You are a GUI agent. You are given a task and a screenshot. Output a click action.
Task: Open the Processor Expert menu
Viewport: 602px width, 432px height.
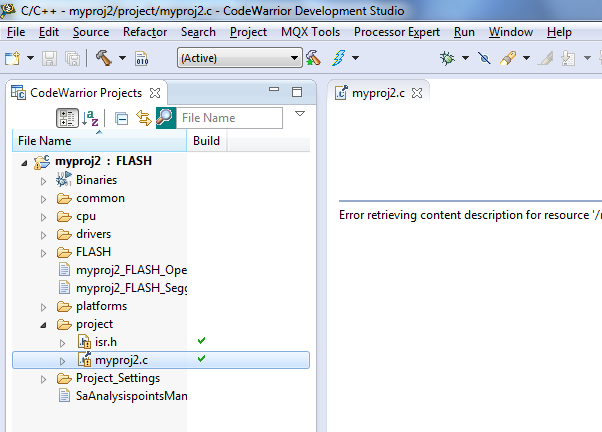tap(397, 32)
